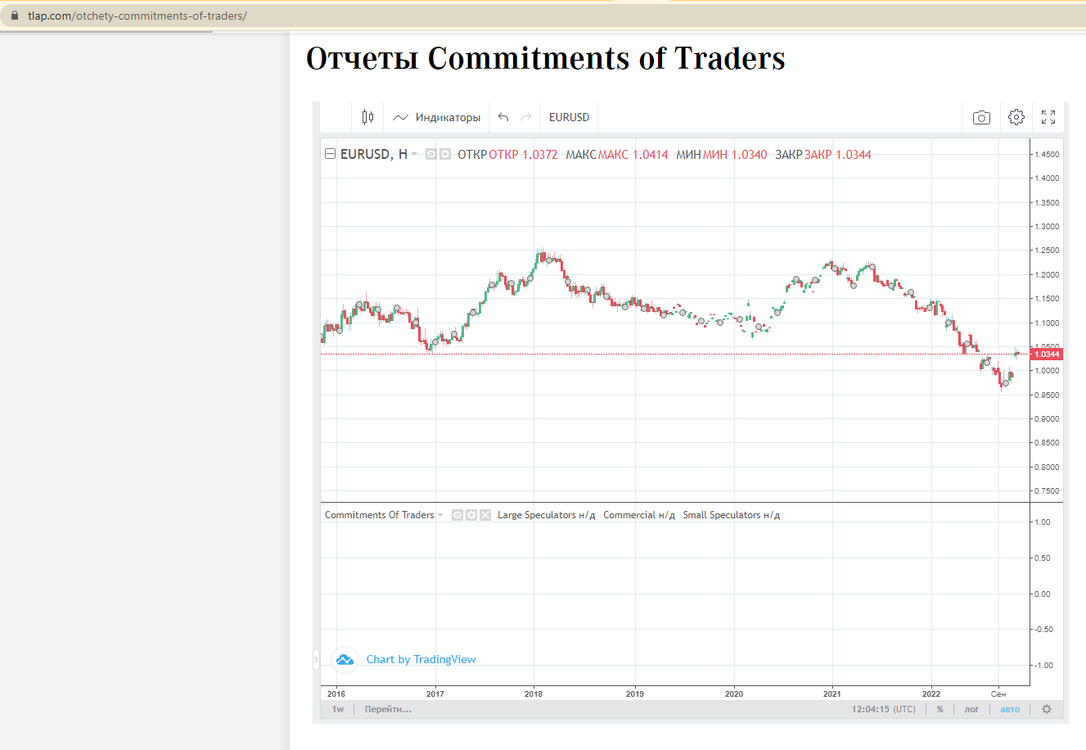Click the 1.2500 price scale label
Screen dimensions: 1086x750
(1047, 250)
